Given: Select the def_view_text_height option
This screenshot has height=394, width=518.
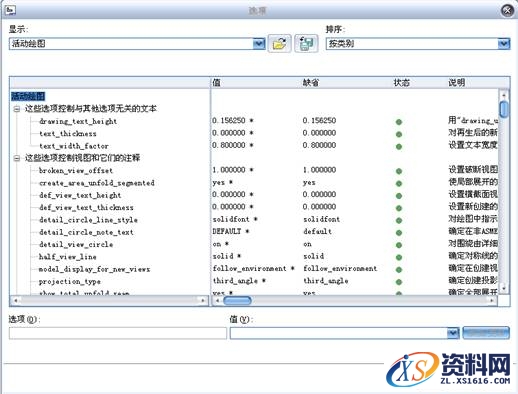Looking at the screenshot, I should (x=80, y=195).
